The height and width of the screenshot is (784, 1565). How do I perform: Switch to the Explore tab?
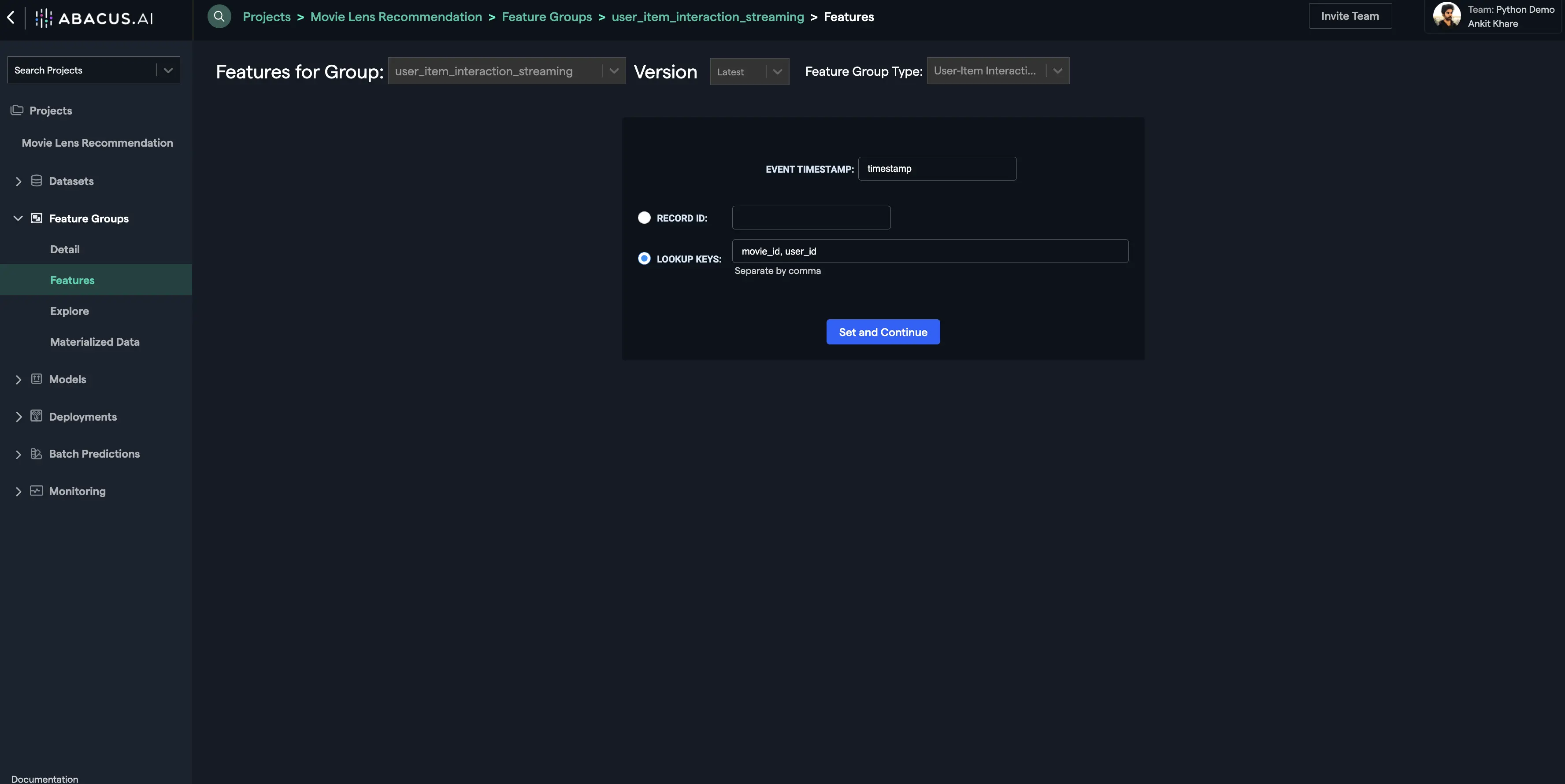(x=69, y=311)
